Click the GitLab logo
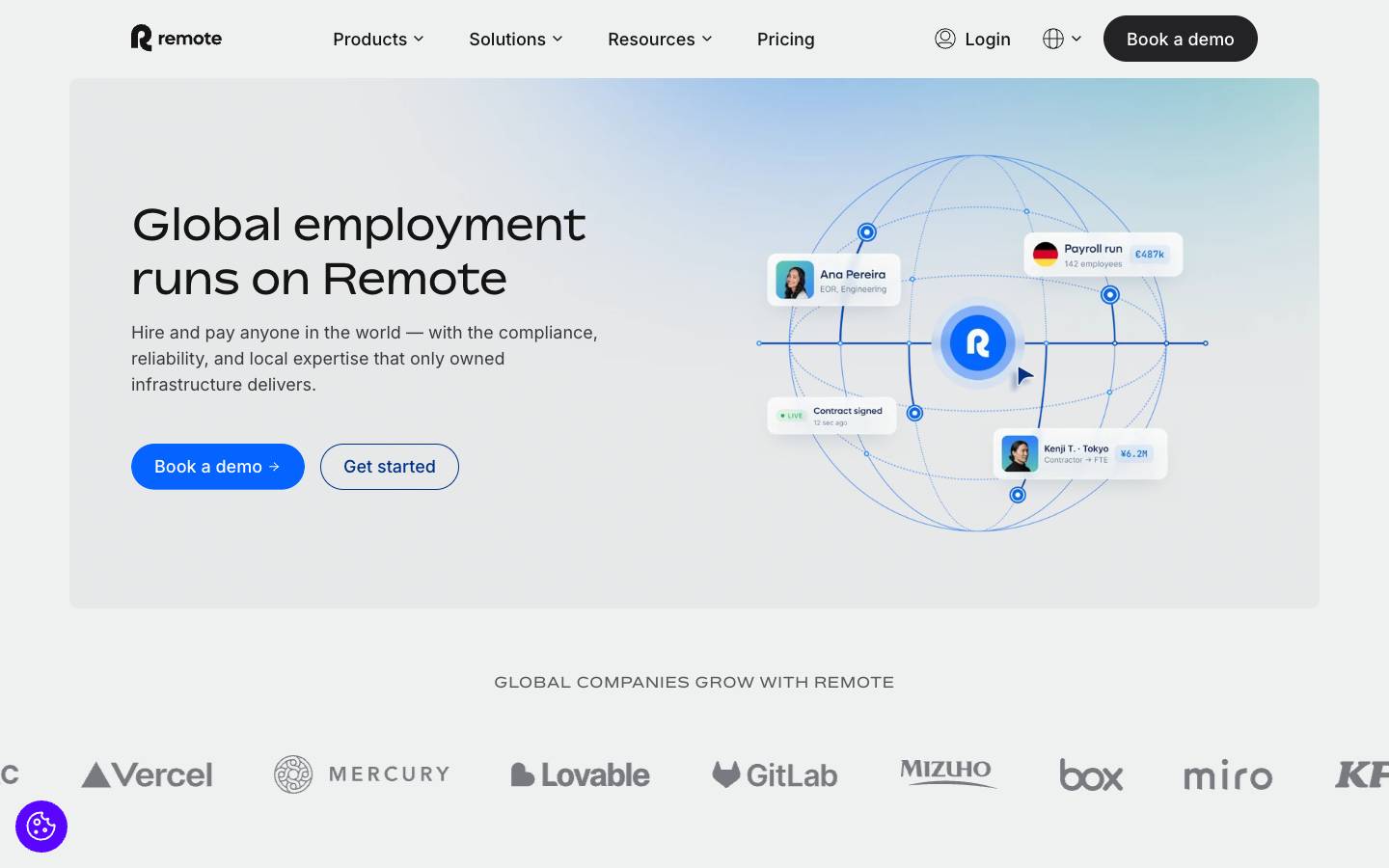The height and width of the screenshot is (868, 1389). [775, 774]
